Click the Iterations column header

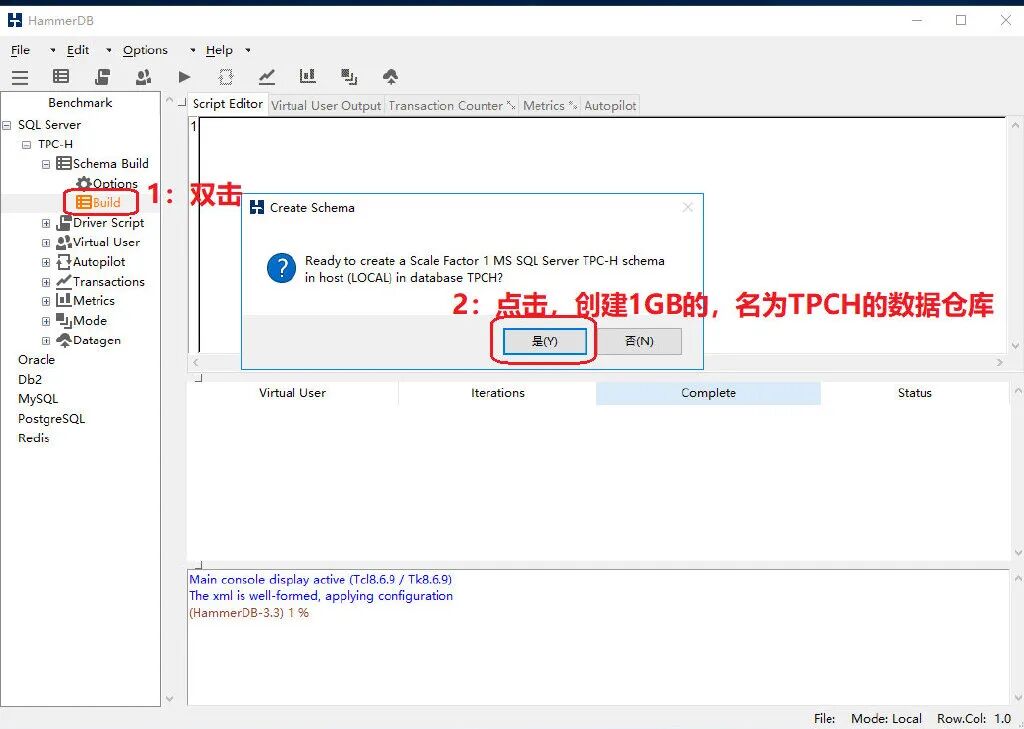[498, 393]
